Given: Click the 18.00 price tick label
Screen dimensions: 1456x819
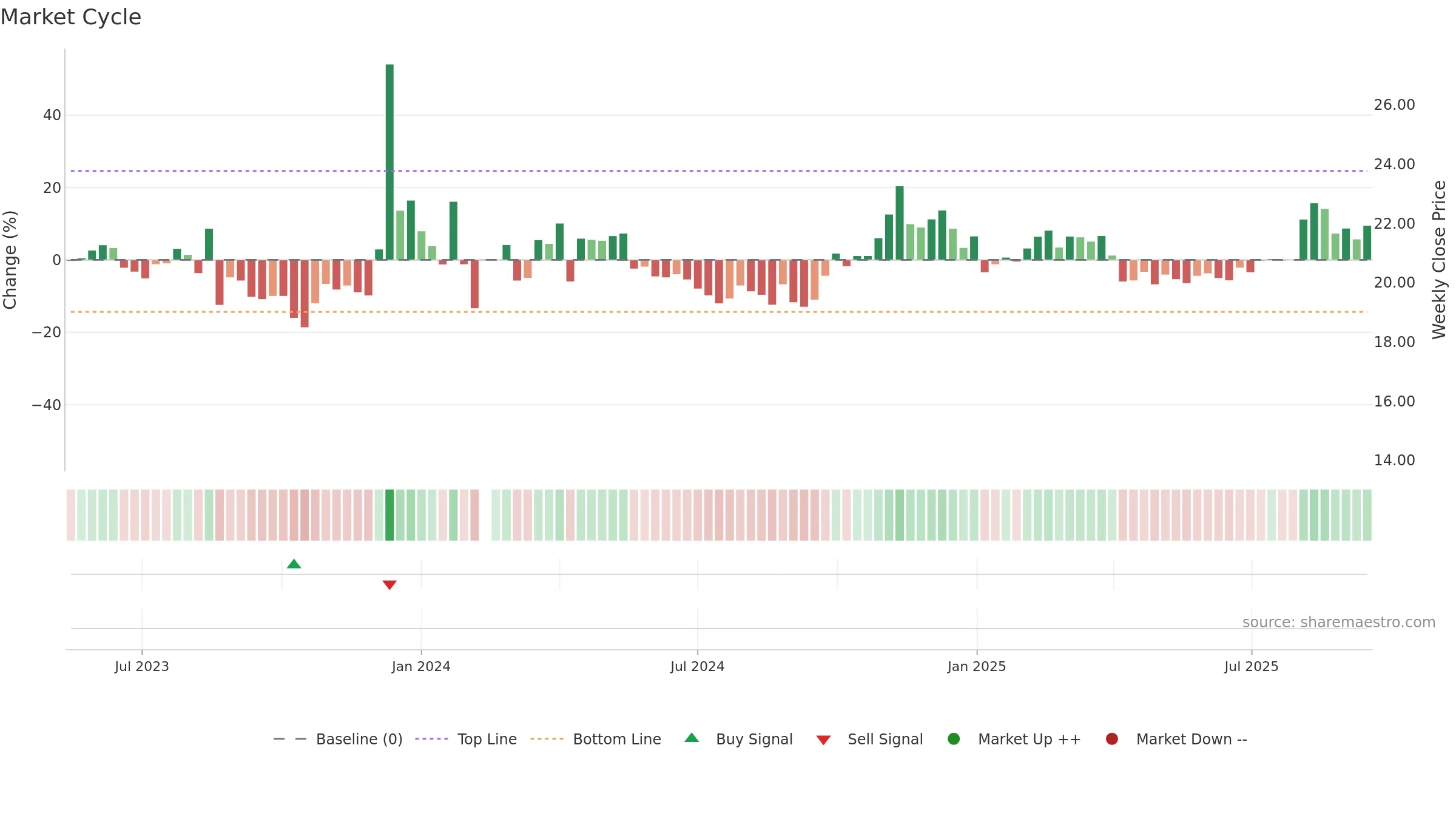Looking at the screenshot, I should [x=1395, y=342].
